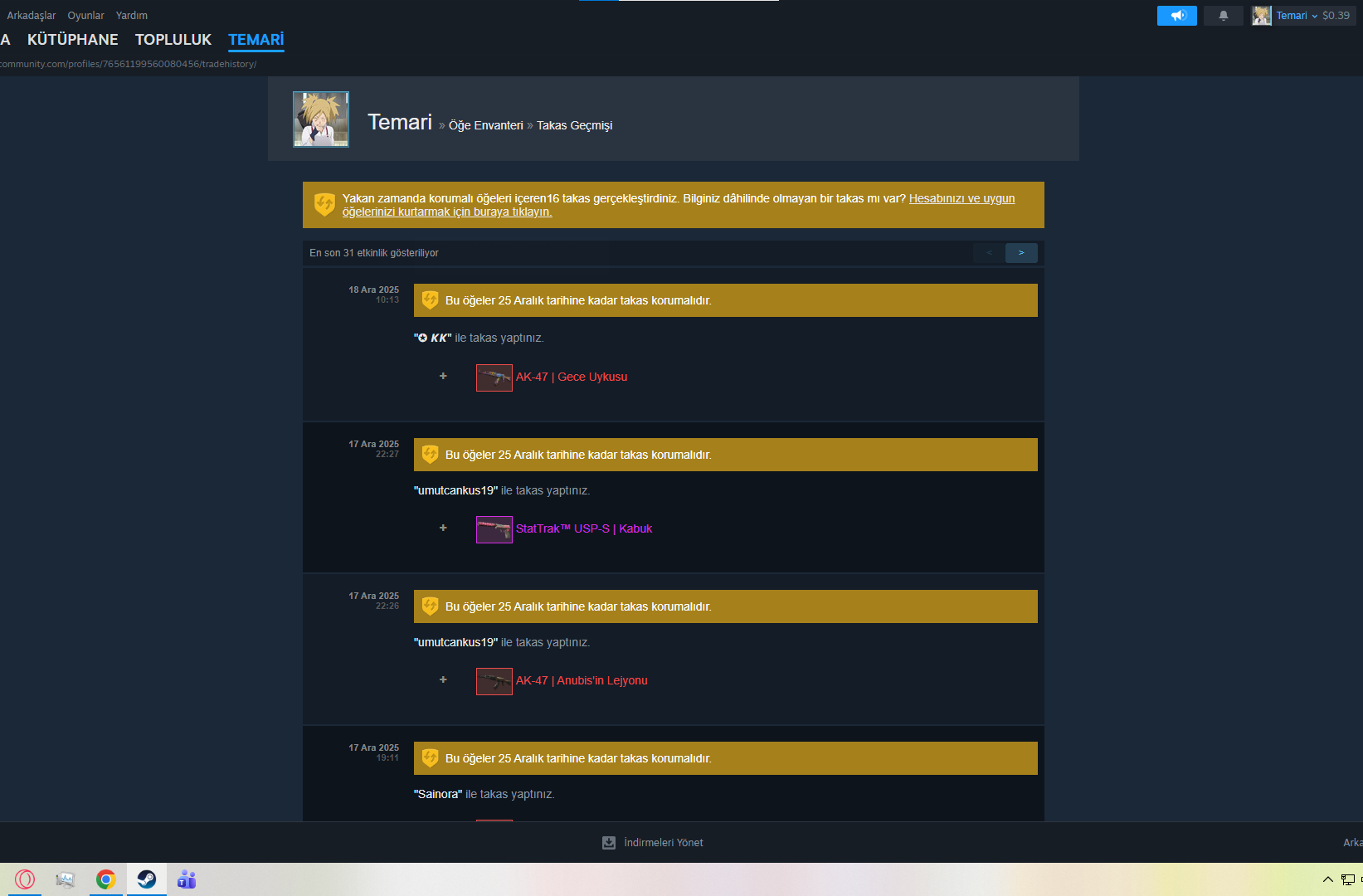Click the Takas Geçmişi breadcrumb
Viewport: 1363px width, 896px height.
coord(574,125)
